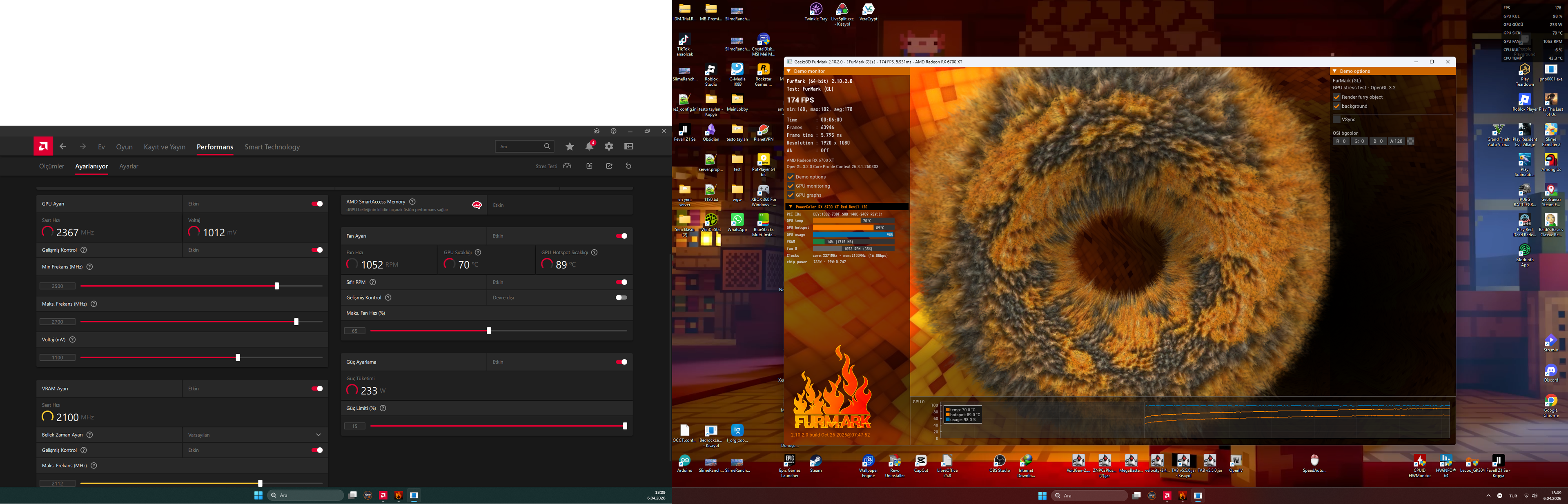Open AMD Software settings gear
The width and height of the screenshot is (1568, 504).
(x=609, y=146)
